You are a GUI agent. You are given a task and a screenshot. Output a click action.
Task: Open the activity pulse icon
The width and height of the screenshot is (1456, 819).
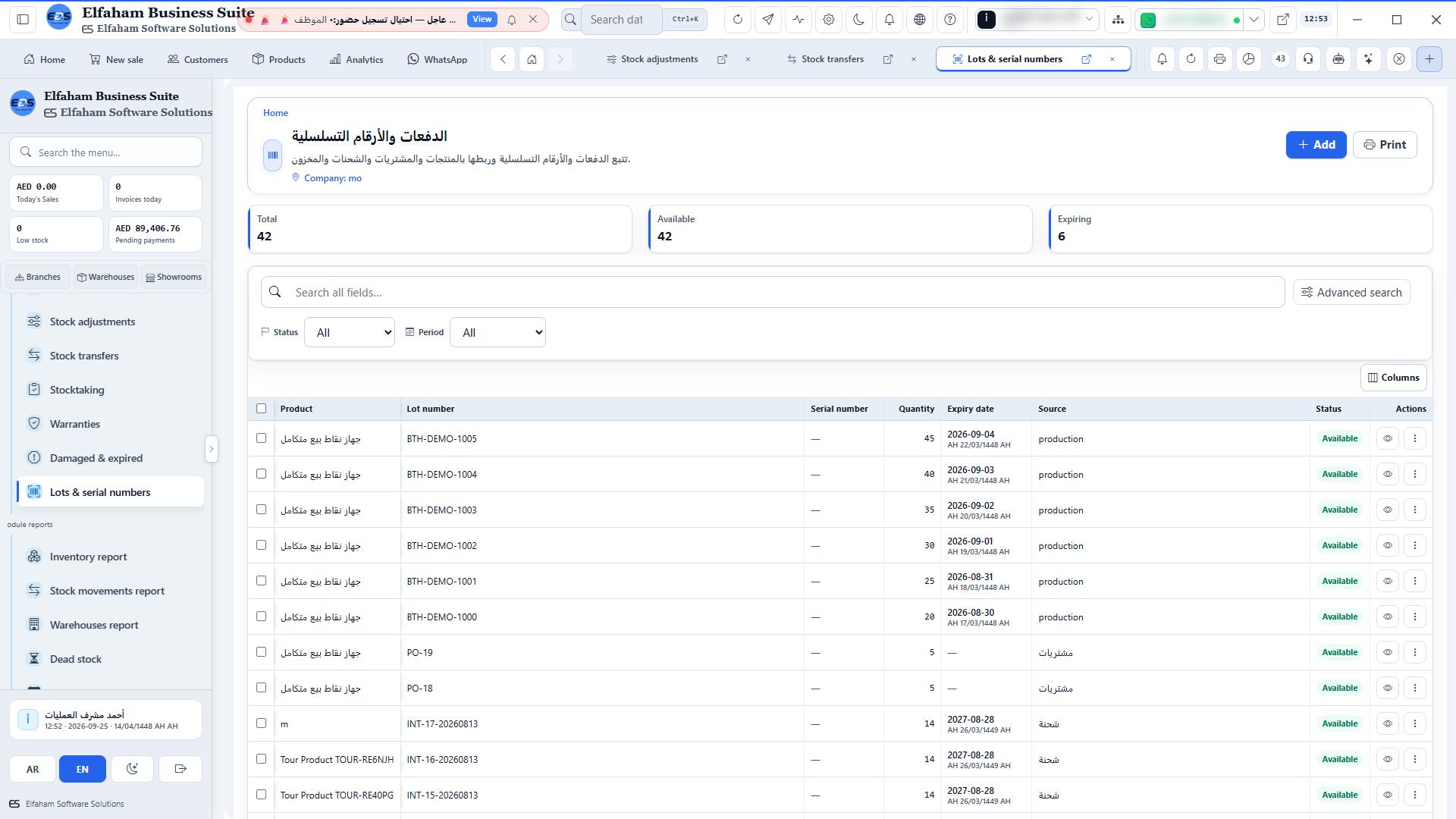point(799,20)
